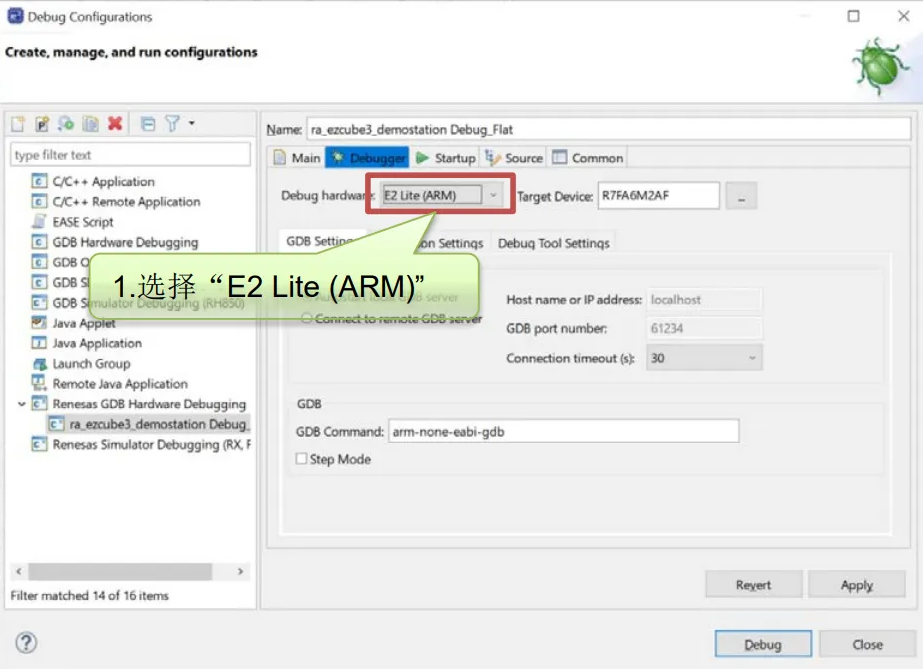
Task: Select Renesas GDB Hardware Debugging item
Action: [149, 404]
